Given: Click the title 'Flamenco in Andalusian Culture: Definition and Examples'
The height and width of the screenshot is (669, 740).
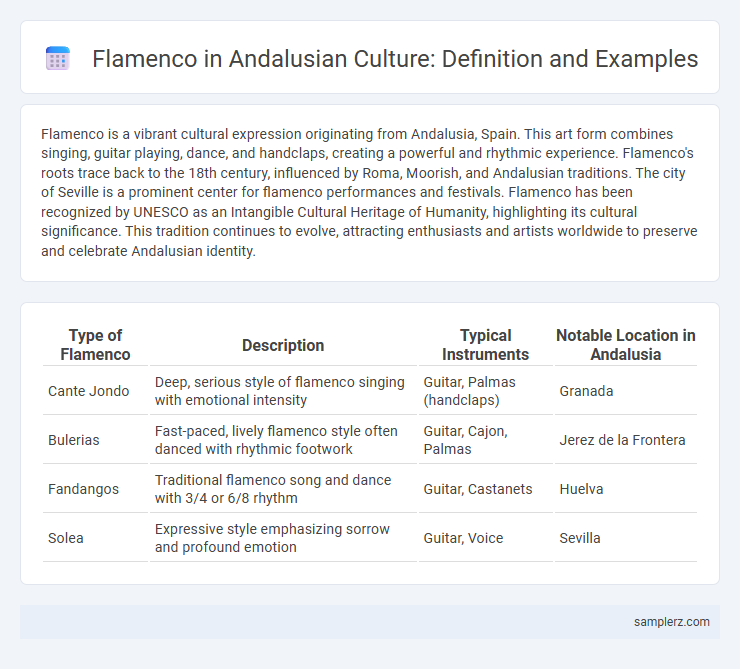Looking at the screenshot, I should 395,59.
